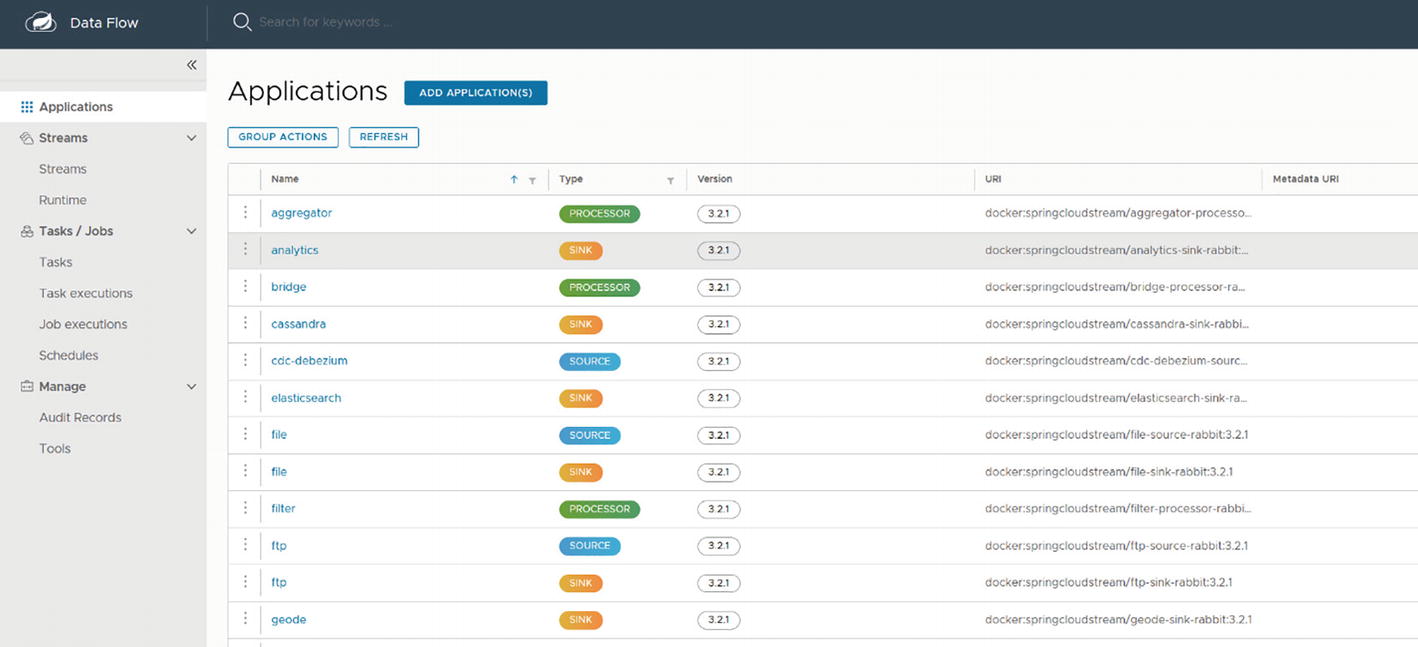Viewport: 1418px width, 647px height.
Task: Focus the Search for keywords field
Action: (x=400, y=22)
